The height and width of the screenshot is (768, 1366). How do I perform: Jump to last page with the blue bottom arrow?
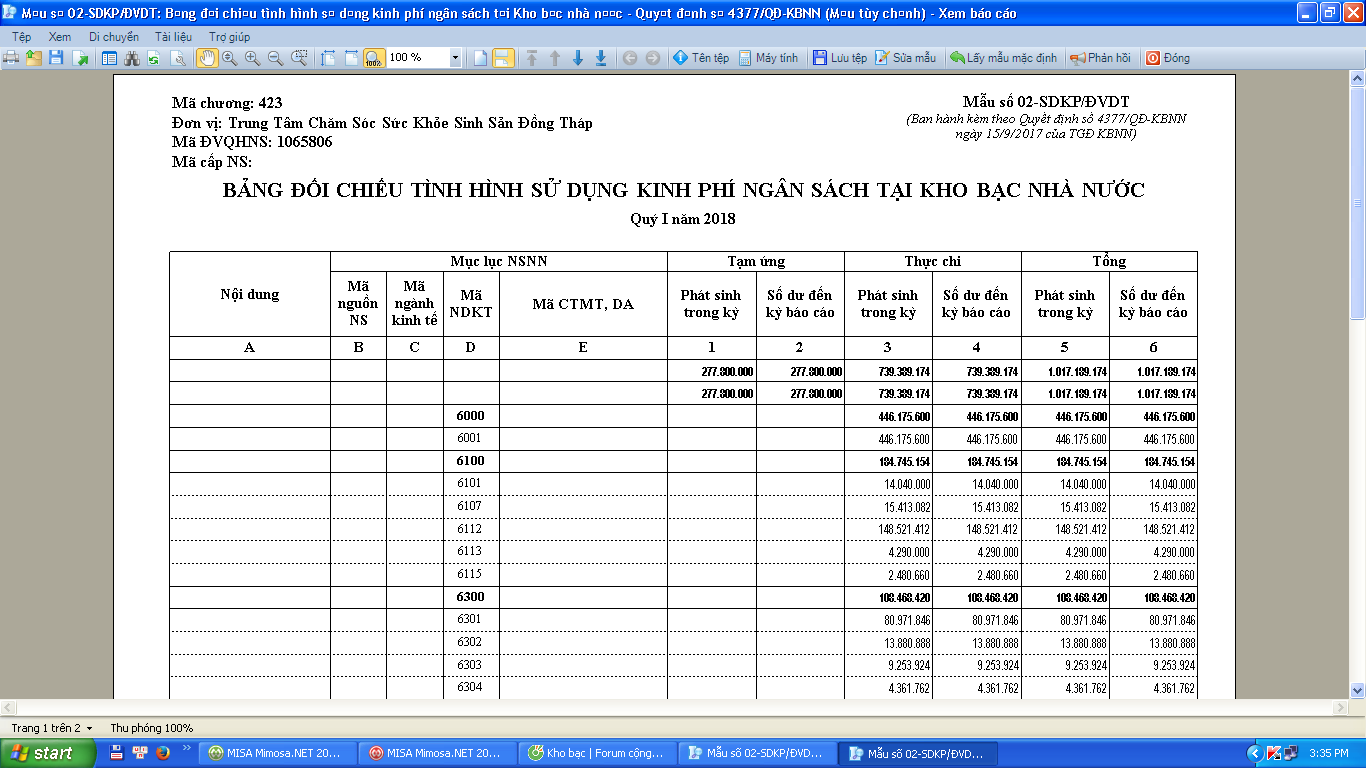point(601,58)
